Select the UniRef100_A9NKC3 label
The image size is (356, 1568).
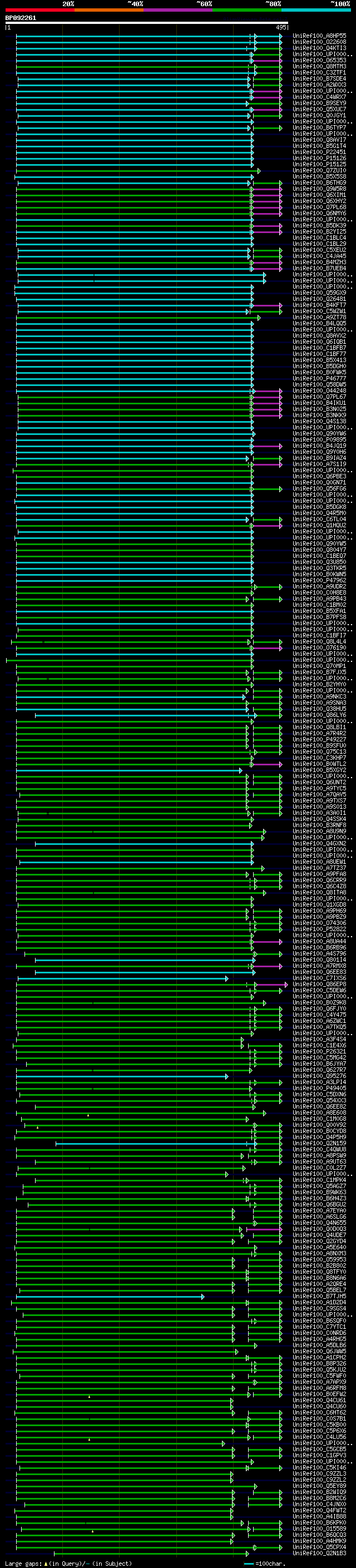pos(319,696)
